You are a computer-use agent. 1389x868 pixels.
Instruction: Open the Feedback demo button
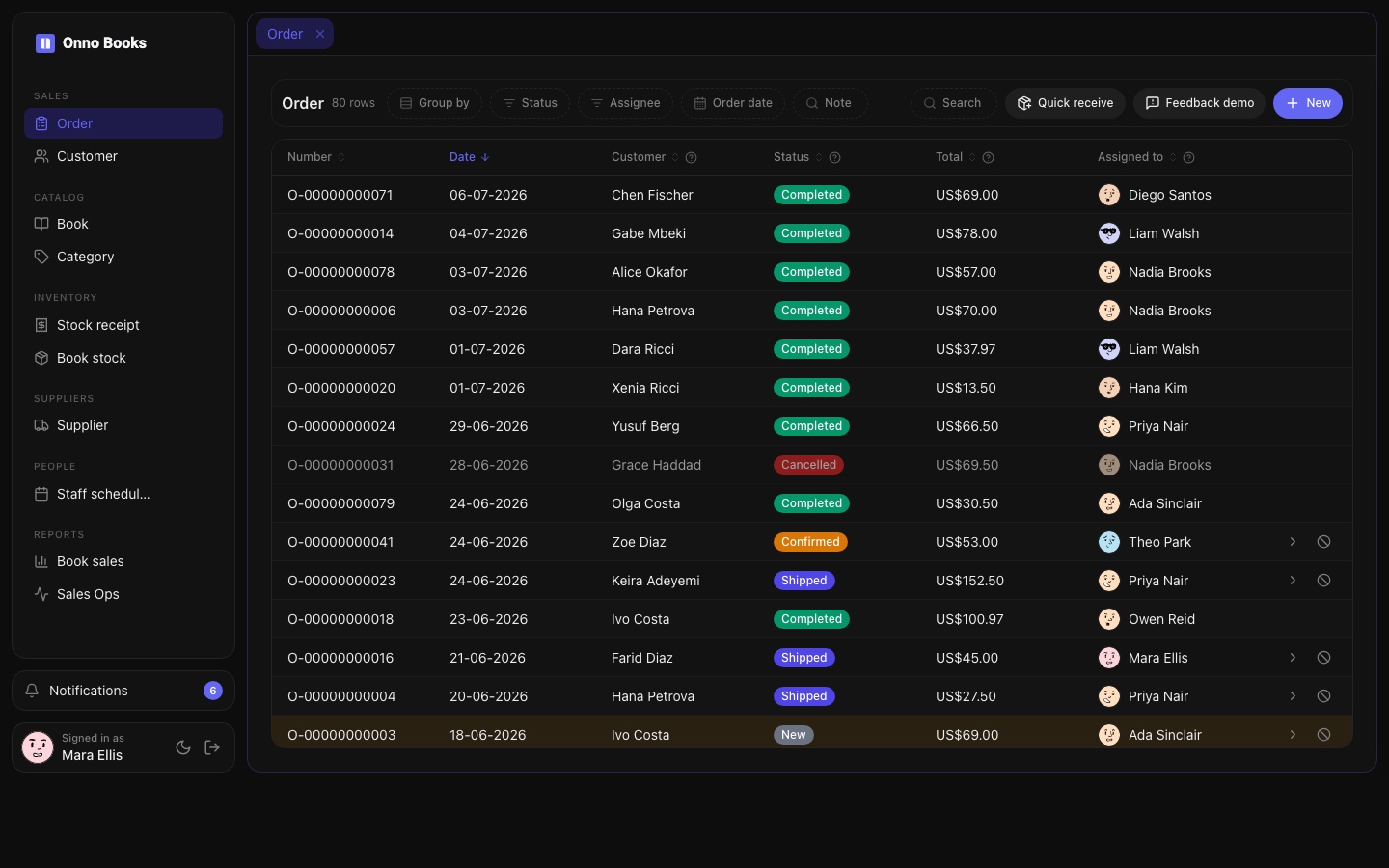coord(1199,103)
